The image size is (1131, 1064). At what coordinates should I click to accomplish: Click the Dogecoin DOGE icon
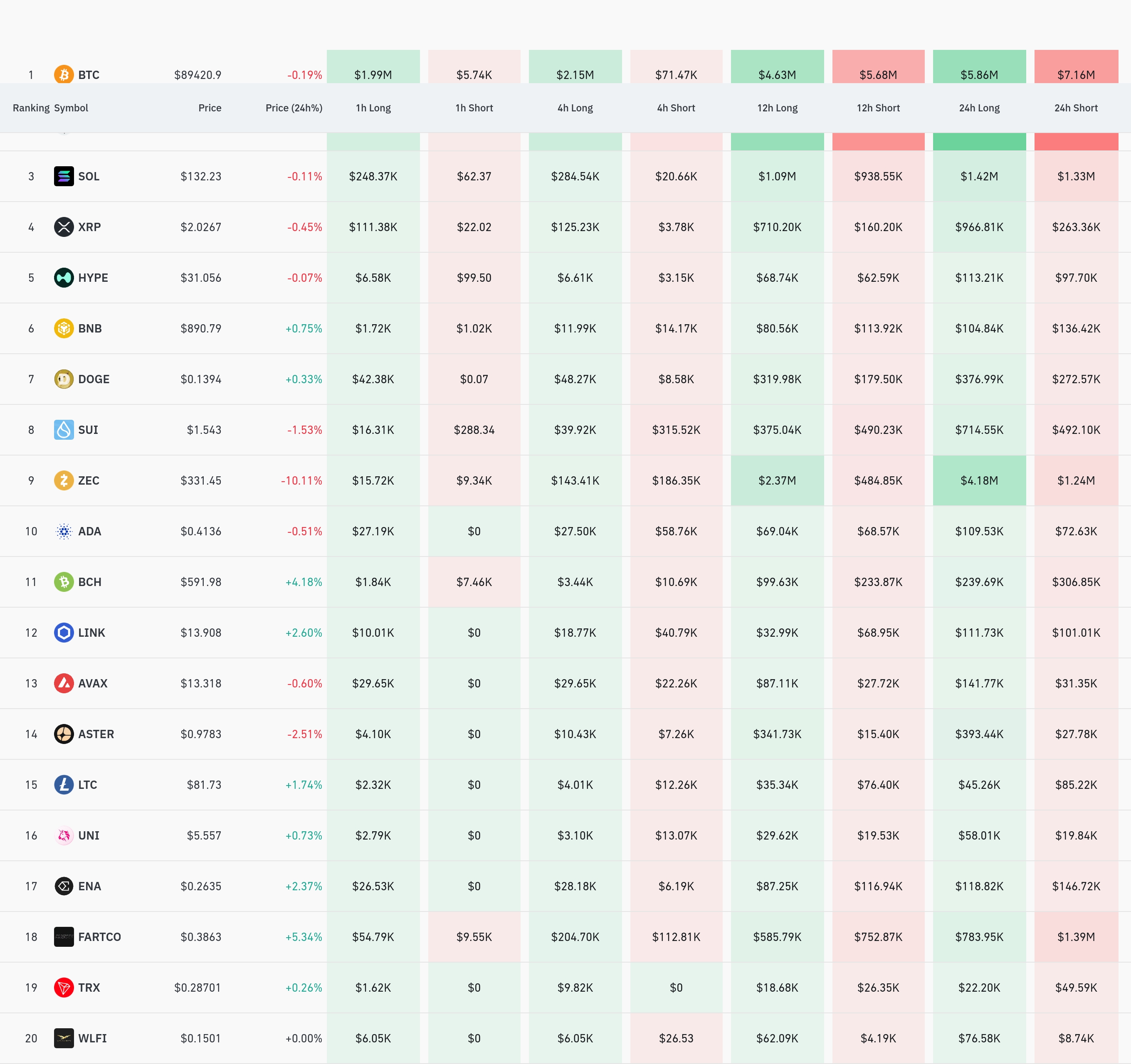point(64,379)
